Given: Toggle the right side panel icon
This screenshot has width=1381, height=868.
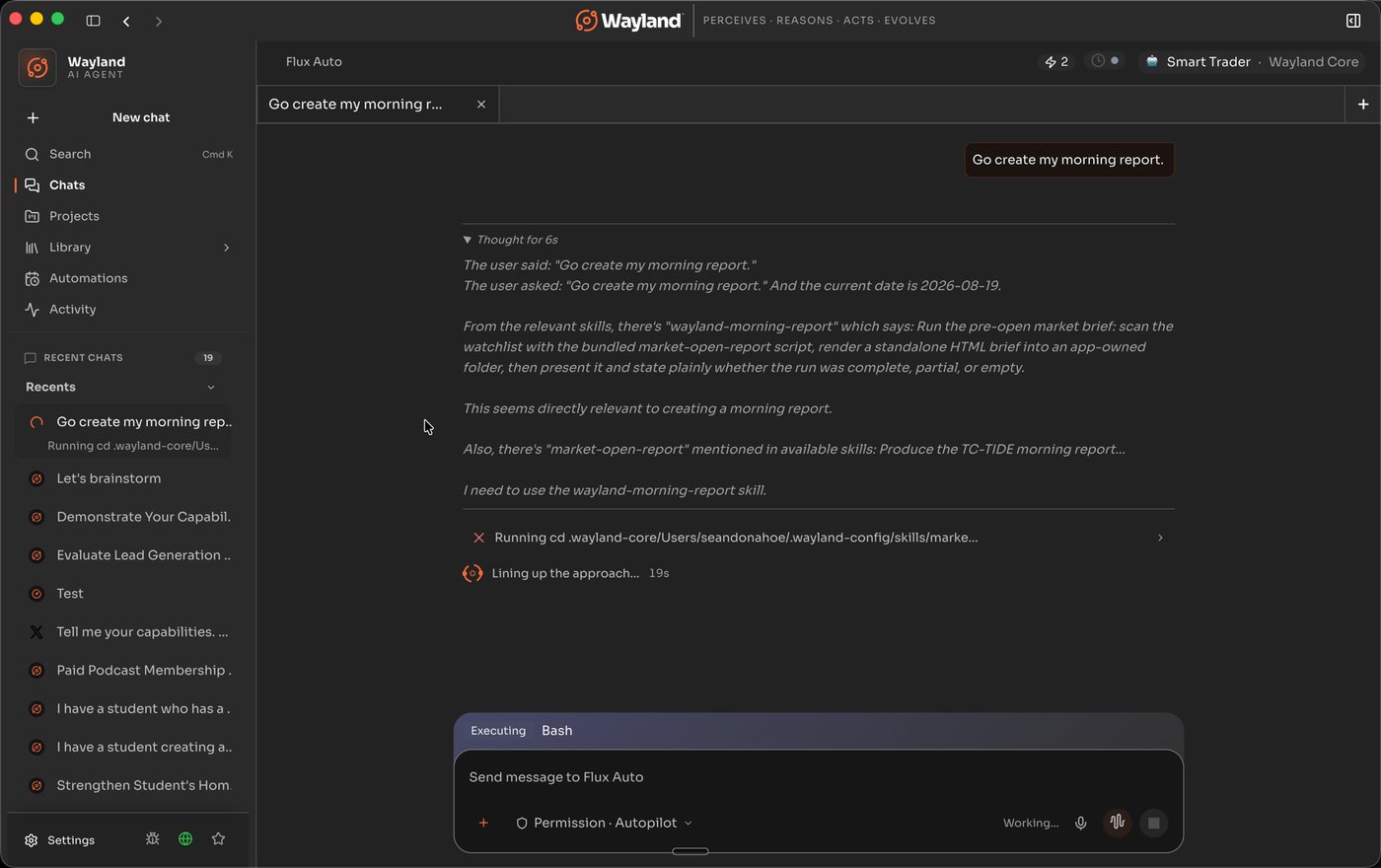Looking at the screenshot, I should (1353, 20).
